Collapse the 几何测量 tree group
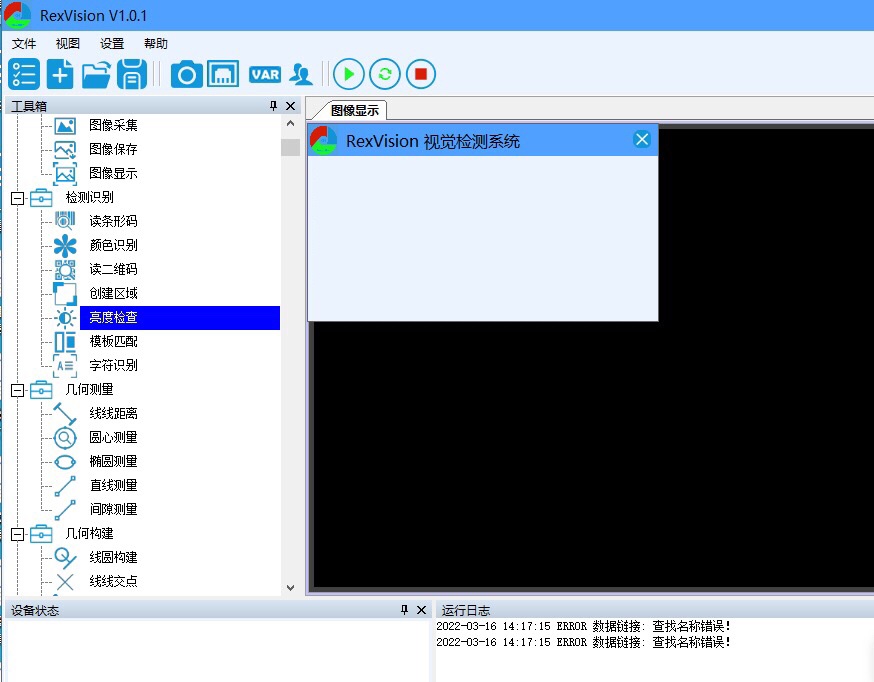874x682 pixels. pos(18,391)
